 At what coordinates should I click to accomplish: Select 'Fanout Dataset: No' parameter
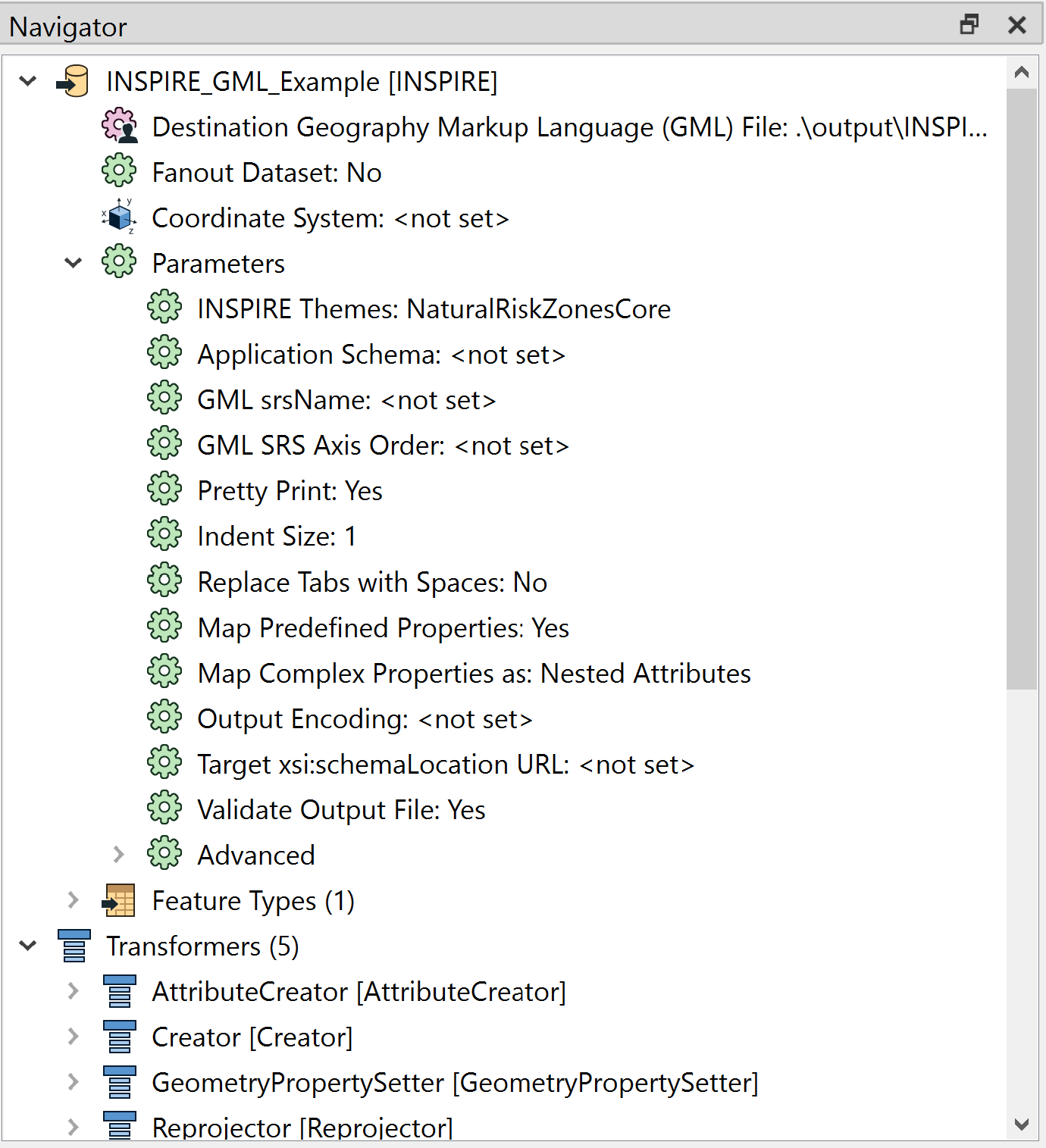click(x=267, y=173)
